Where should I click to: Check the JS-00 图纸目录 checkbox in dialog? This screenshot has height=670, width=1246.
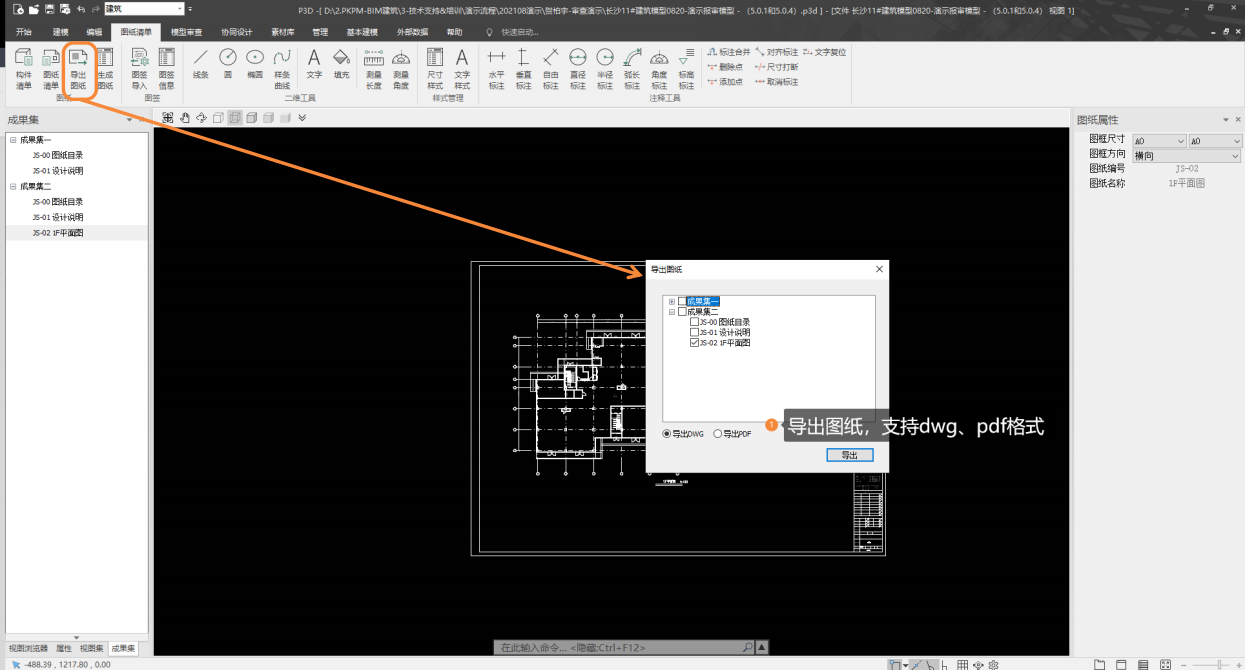[x=695, y=322]
